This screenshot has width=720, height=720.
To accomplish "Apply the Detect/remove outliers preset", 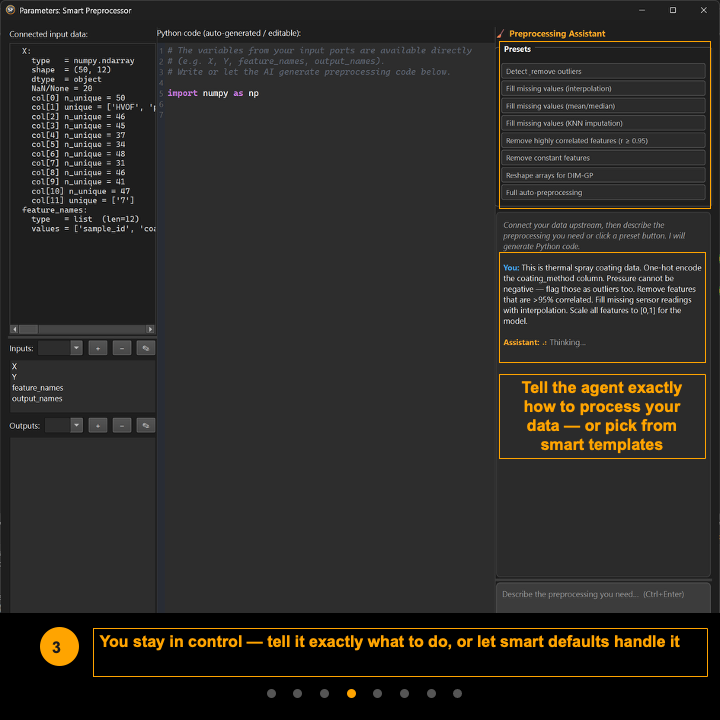I will [603, 71].
